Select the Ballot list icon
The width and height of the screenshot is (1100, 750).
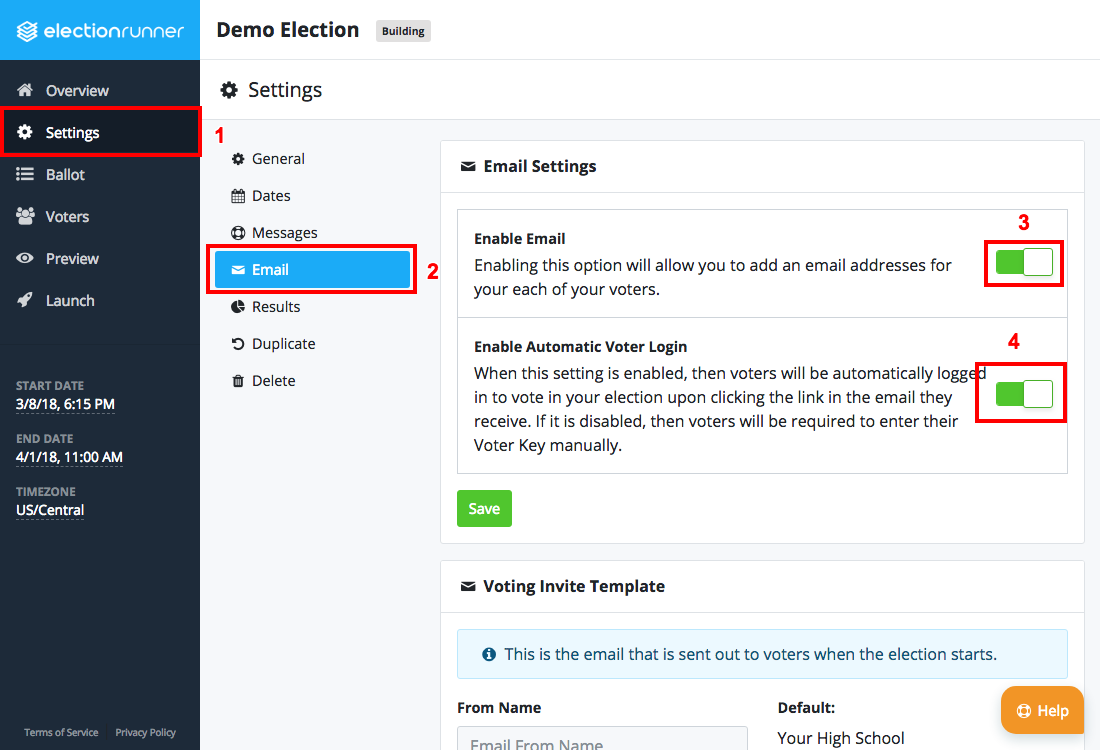pos(26,174)
